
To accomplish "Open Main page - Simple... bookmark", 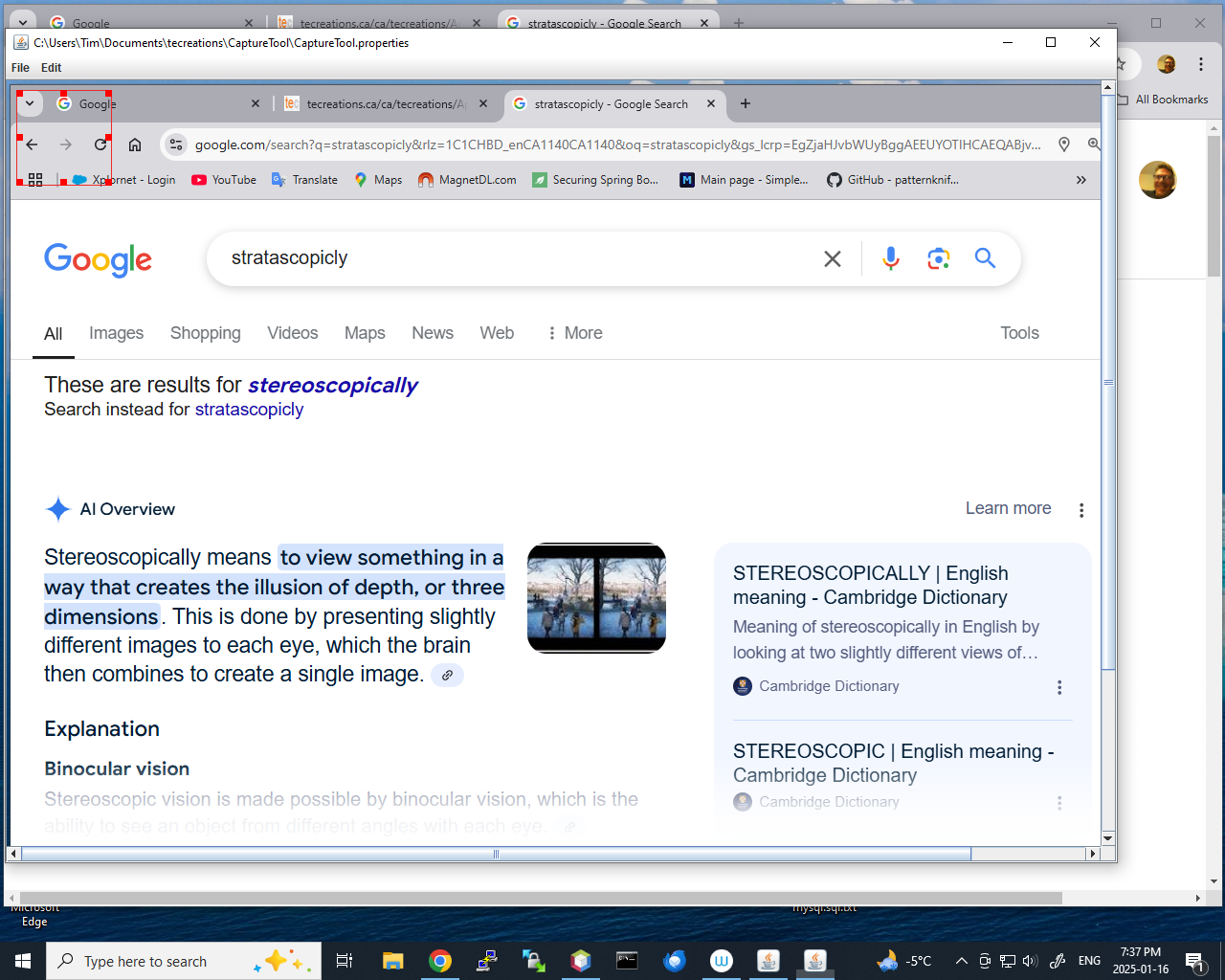I will pyautogui.click(x=744, y=180).
